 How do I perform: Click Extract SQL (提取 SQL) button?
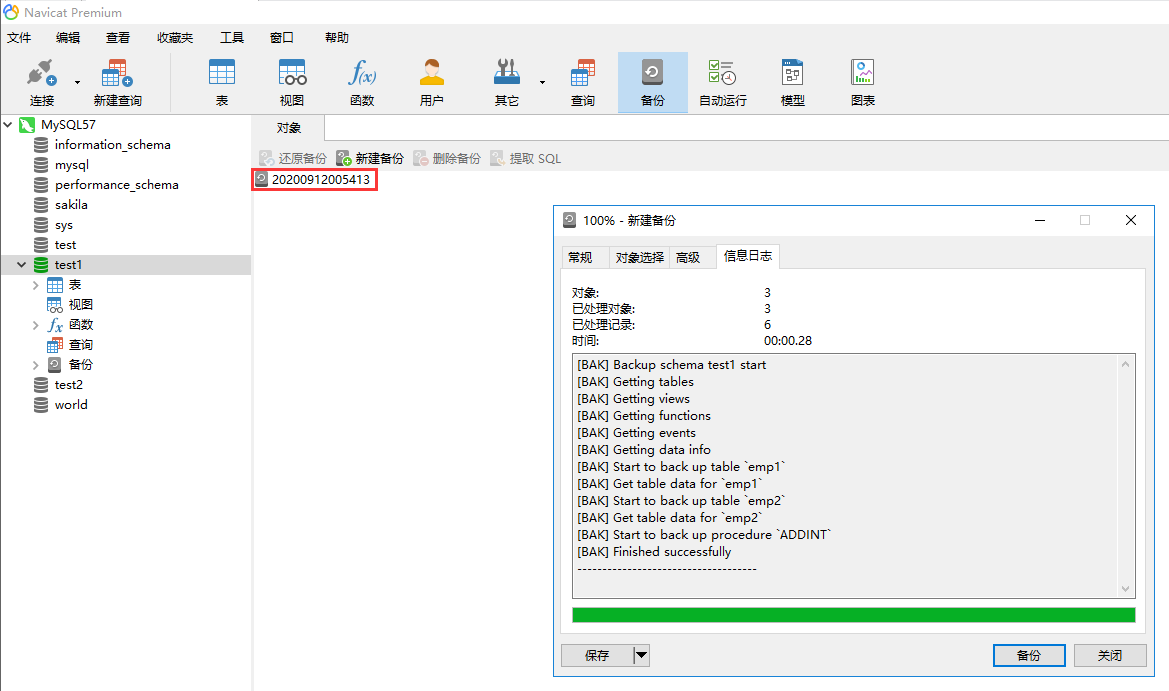[x=526, y=158]
